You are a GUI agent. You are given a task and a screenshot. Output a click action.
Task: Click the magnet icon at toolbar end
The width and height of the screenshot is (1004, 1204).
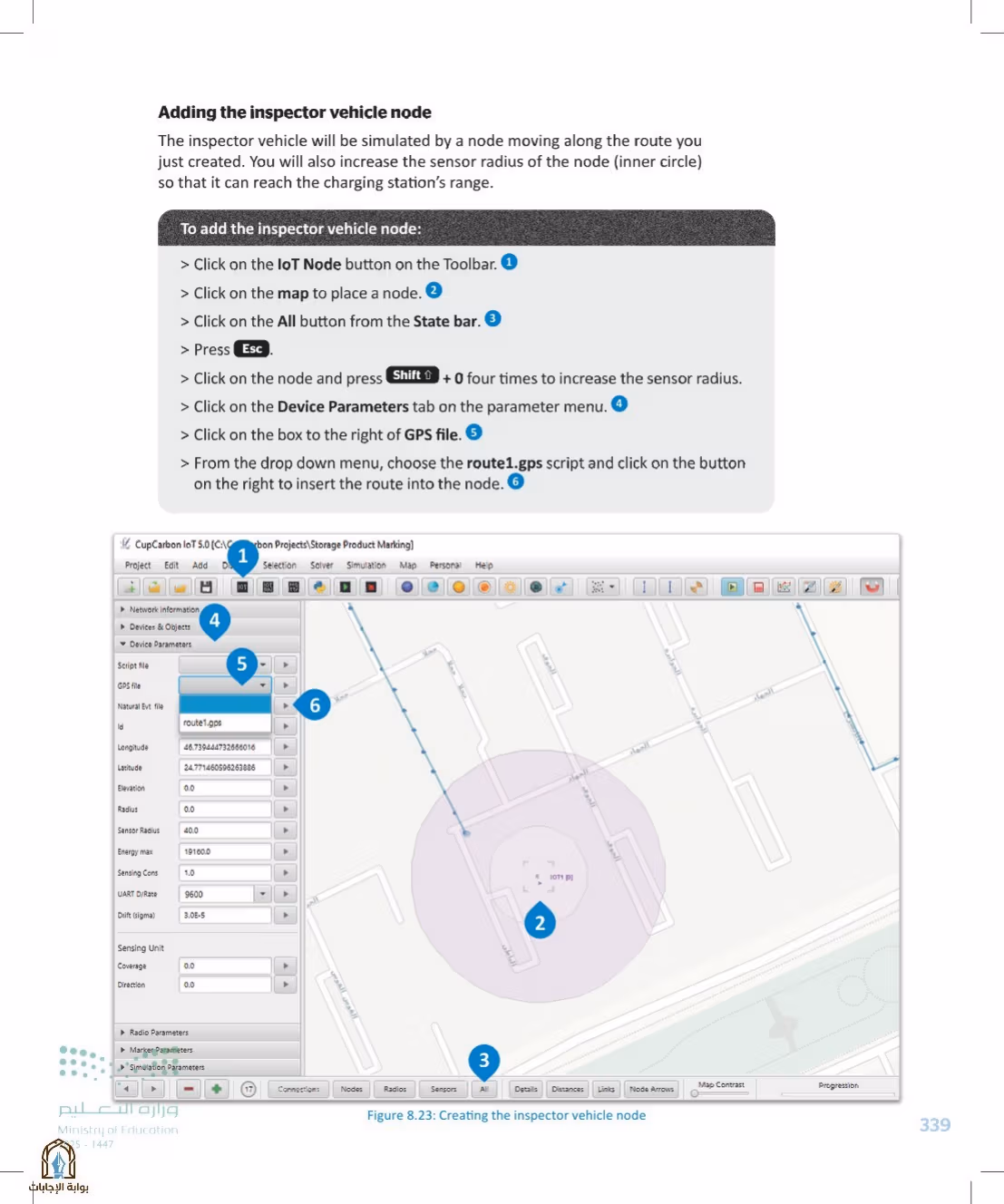pyautogui.click(x=872, y=587)
